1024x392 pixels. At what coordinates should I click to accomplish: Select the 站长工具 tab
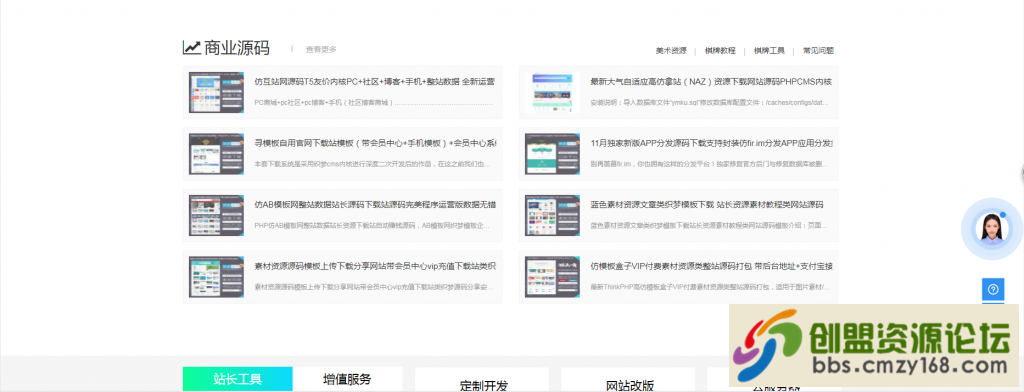pos(238,380)
